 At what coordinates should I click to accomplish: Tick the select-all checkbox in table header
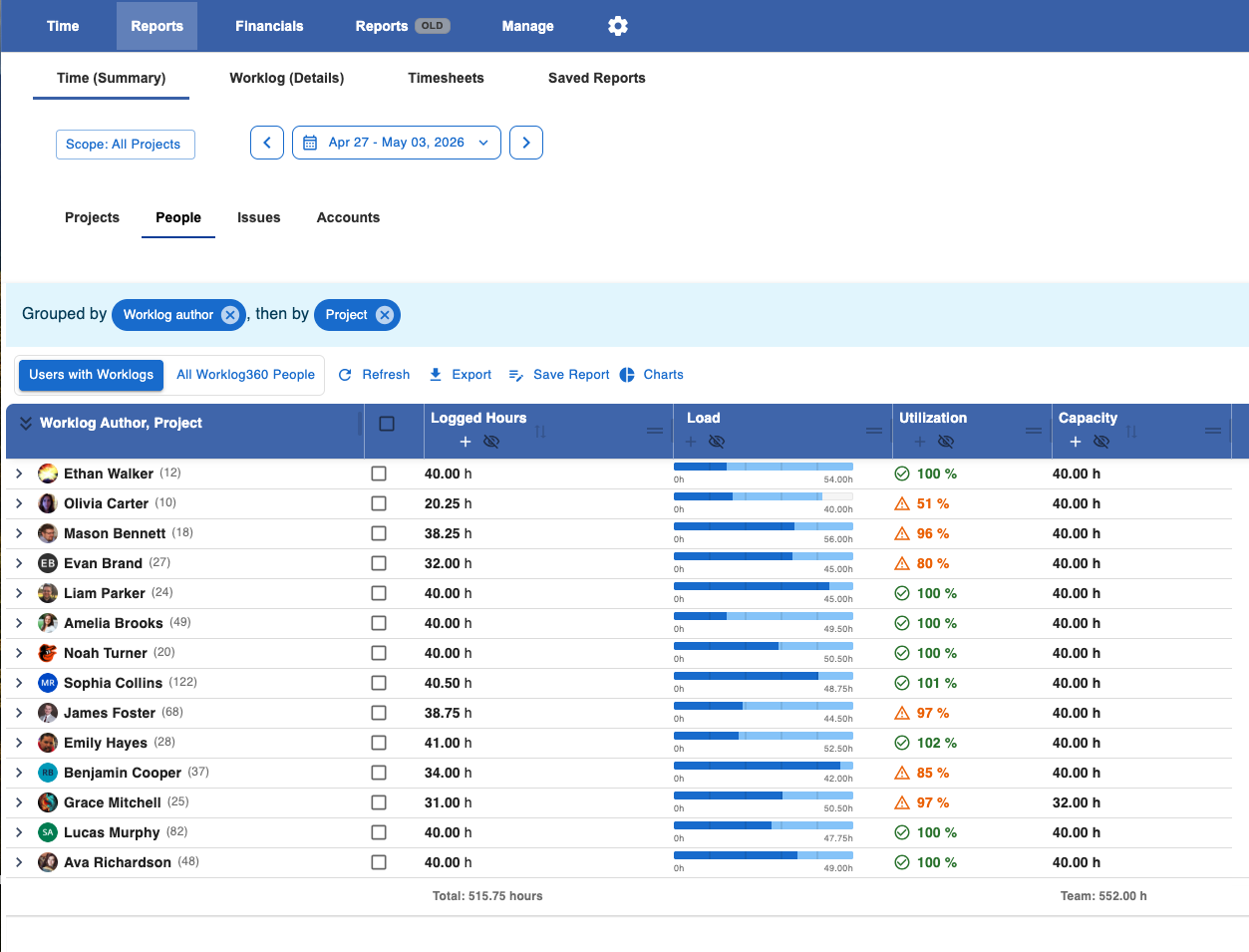(387, 424)
